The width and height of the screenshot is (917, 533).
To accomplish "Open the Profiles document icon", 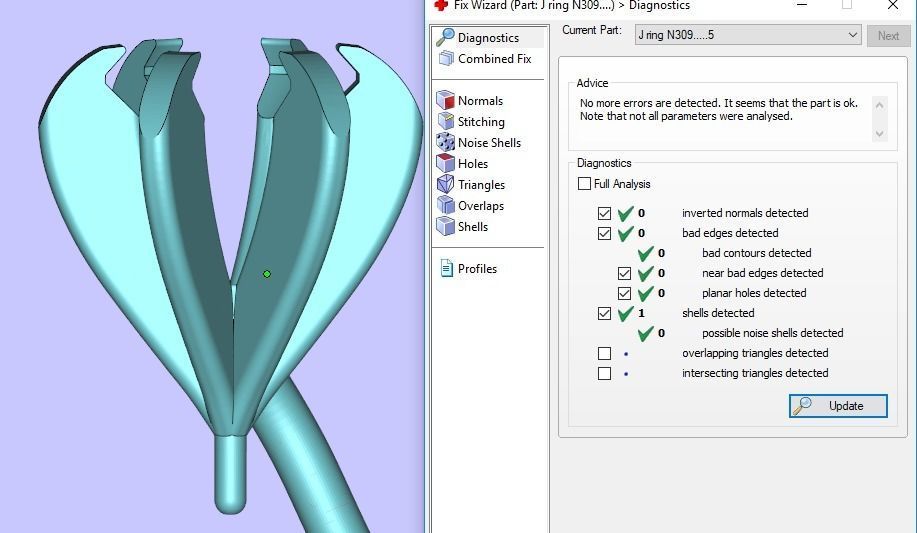I will tap(447, 269).
